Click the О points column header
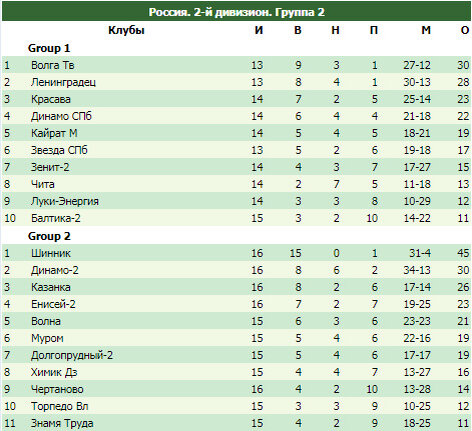This screenshot has width=472, height=431. coord(465,30)
